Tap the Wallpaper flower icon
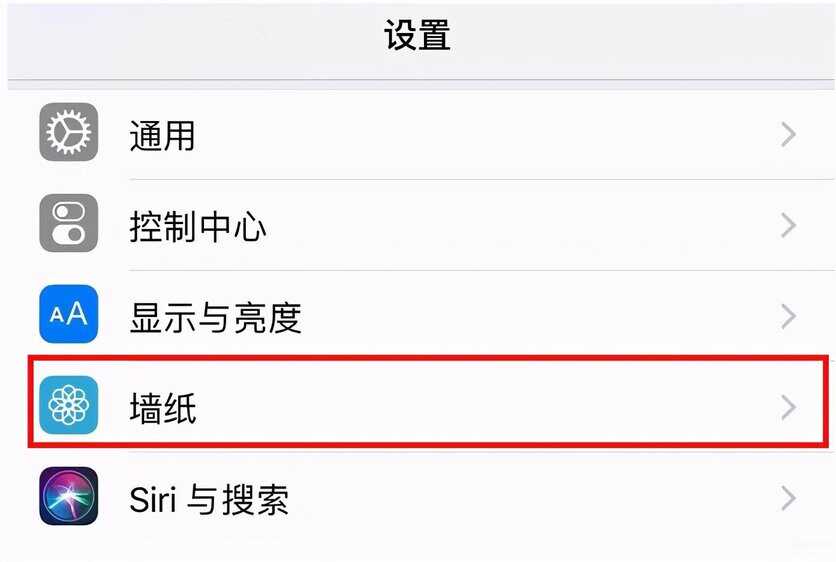Image resolution: width=836 pixels, height=562 pixels. point(69,406)
